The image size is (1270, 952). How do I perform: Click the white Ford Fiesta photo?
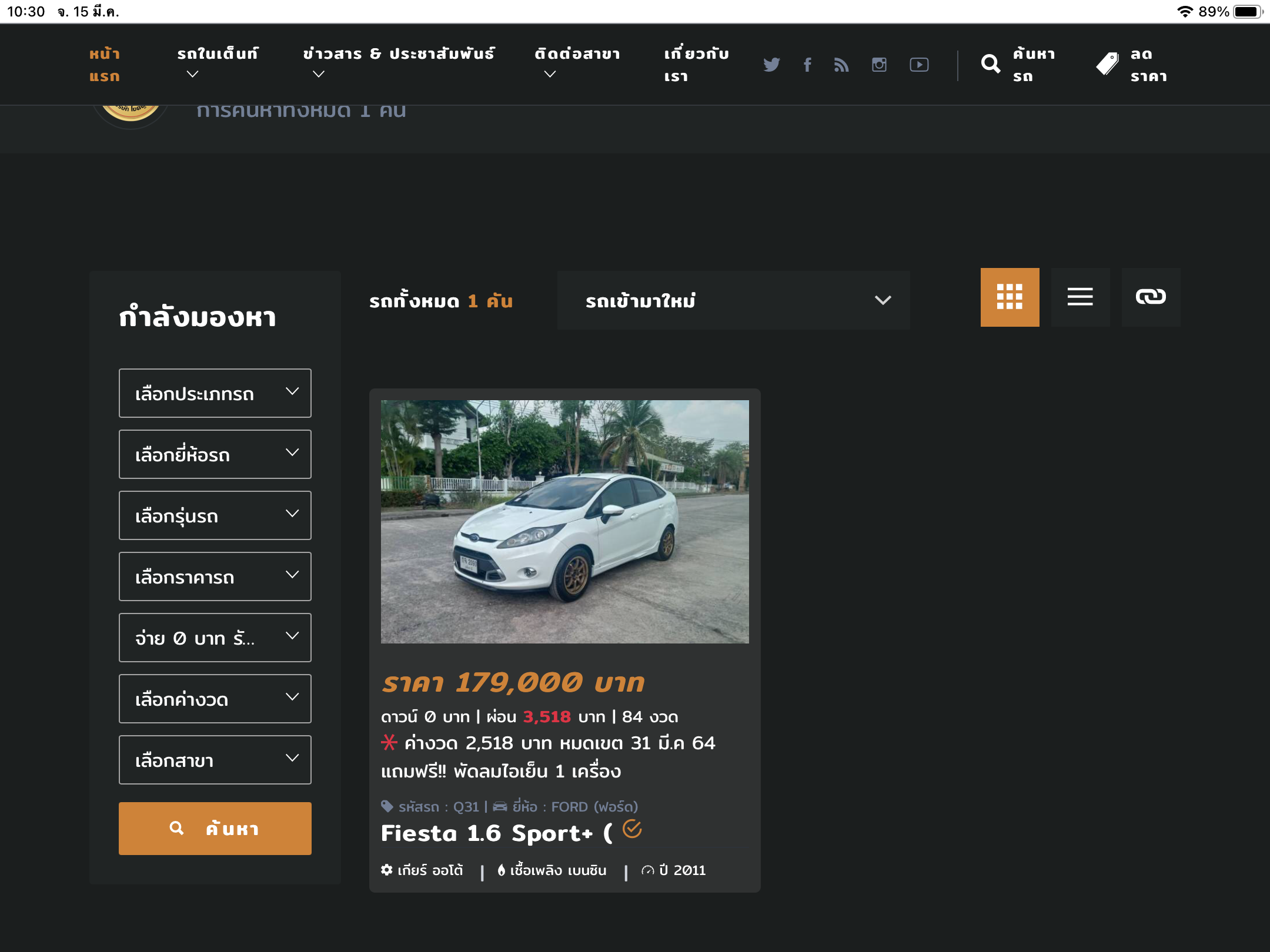tap(564, 522)
